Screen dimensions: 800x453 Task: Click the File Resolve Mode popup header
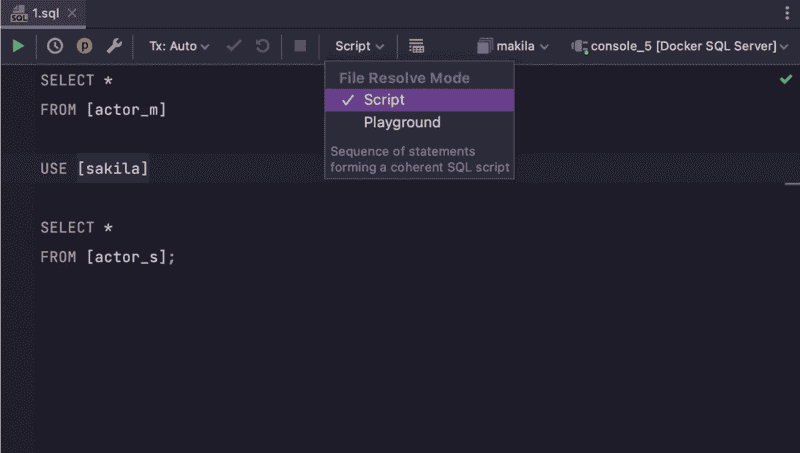tap(404, 78)
